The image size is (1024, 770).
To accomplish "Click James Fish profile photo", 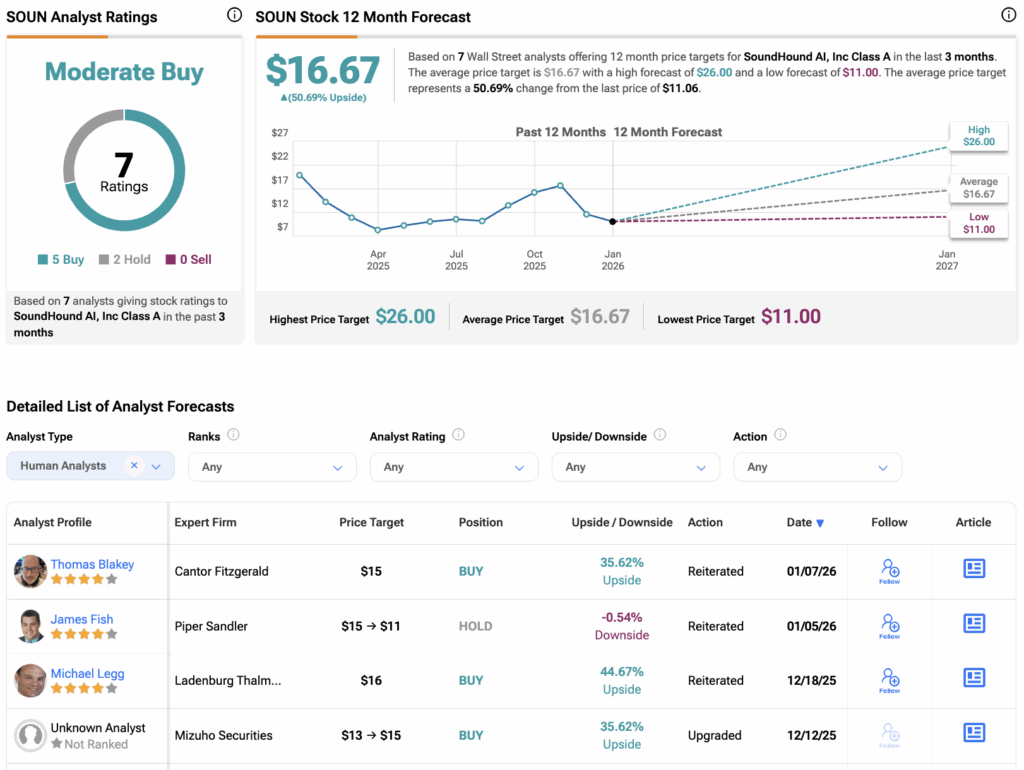I will [30, 626].
